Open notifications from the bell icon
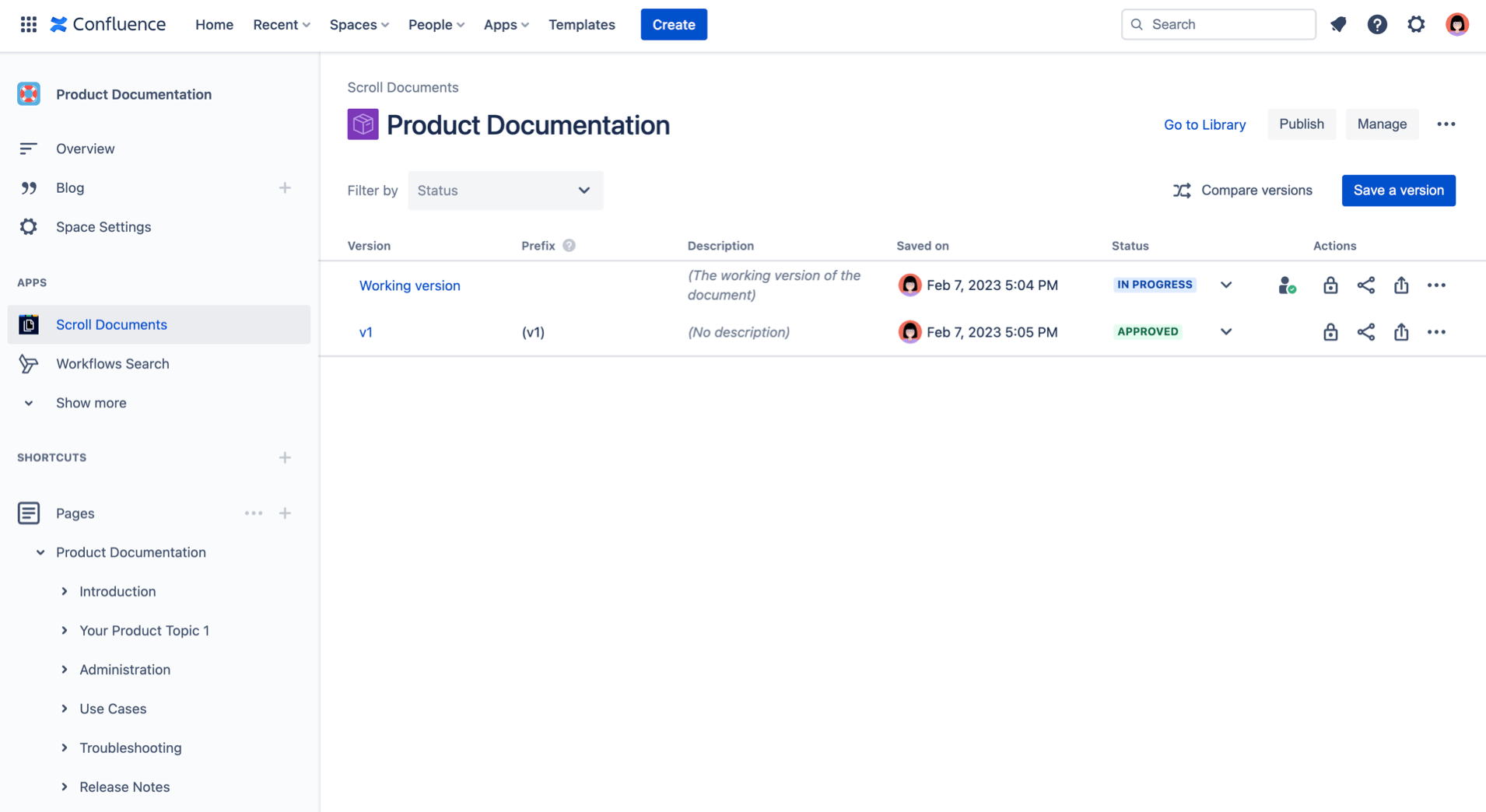Screen dimensions: 1486x812 pyautogui.click(x=1339, y=24)
